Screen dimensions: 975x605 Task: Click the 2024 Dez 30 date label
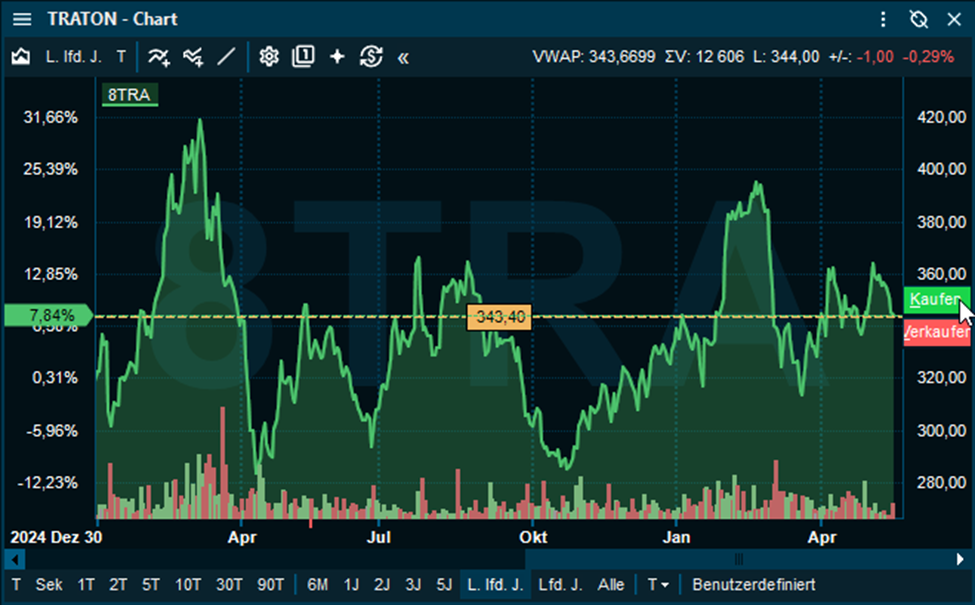click(56, 537)
